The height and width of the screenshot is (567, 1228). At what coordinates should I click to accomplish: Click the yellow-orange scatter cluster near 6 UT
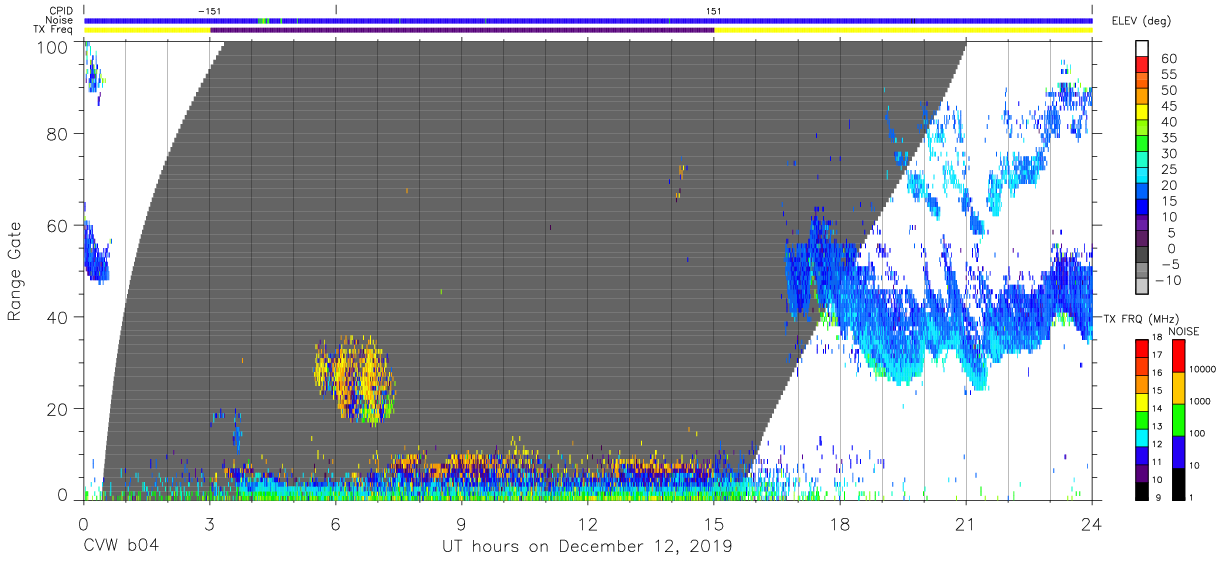coord(354,379)
